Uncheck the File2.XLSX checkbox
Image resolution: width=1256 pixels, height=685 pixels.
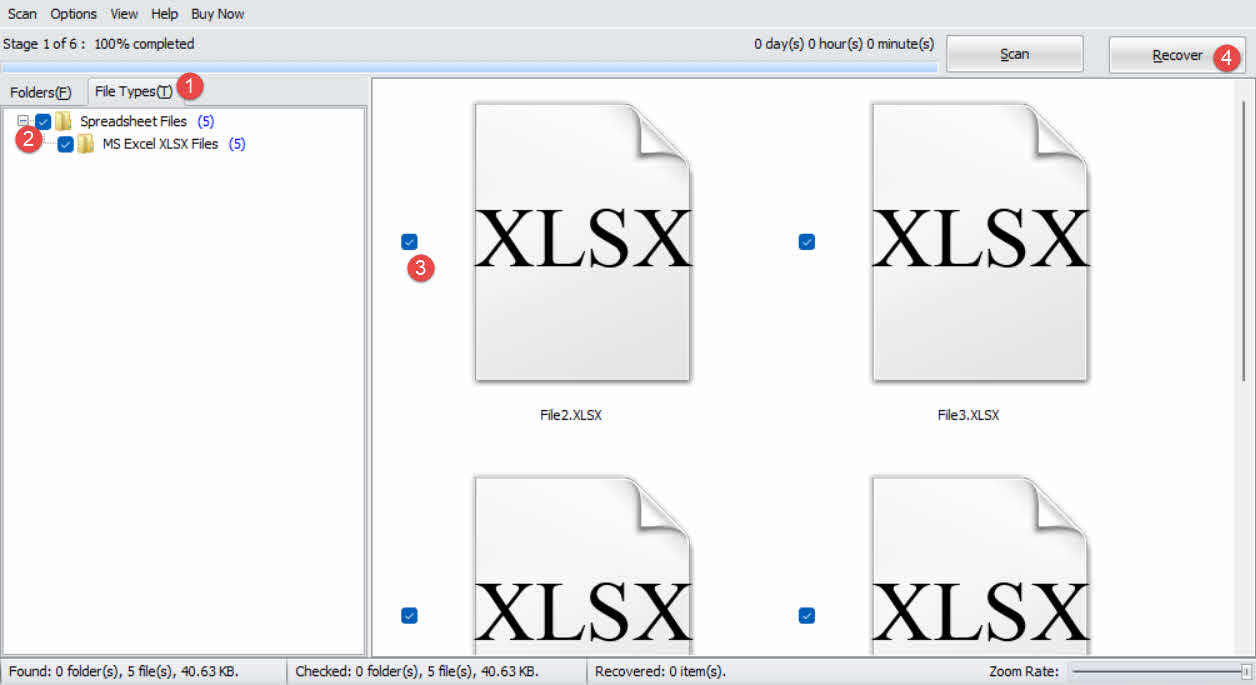coord(409,241)
